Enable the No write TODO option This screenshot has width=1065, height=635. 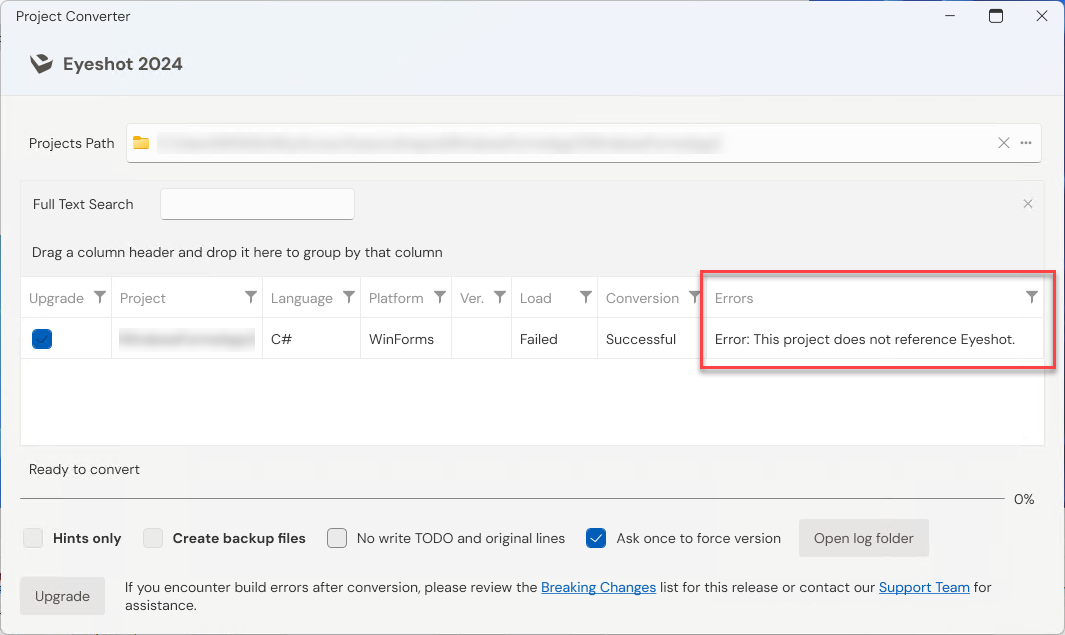(338, 538)
